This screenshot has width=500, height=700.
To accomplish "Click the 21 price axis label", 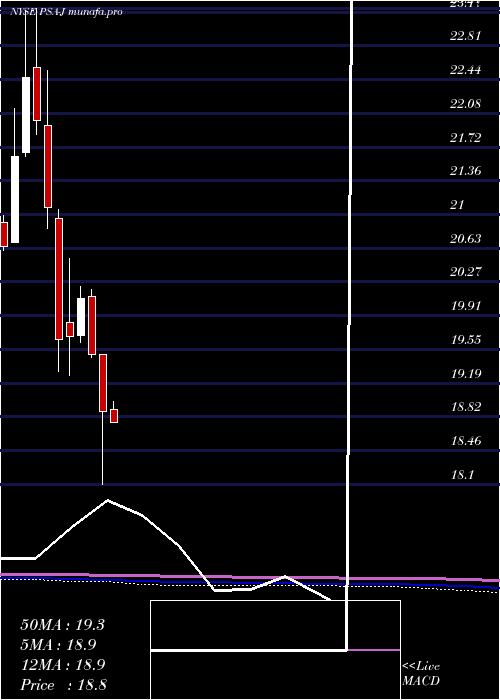I will point(458,205).
